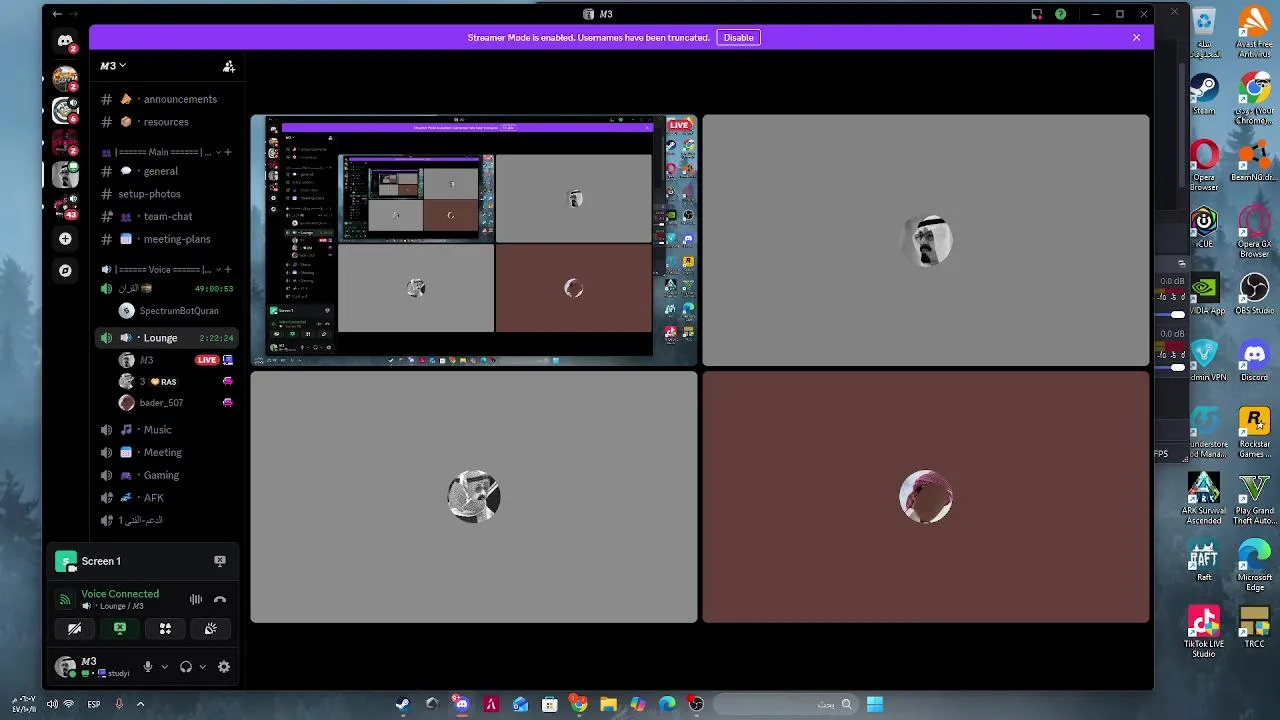The width and height of the screenshot is (1280, 720).
Task: Open Discover servers compass icon
Action: (x=65, y=271)
